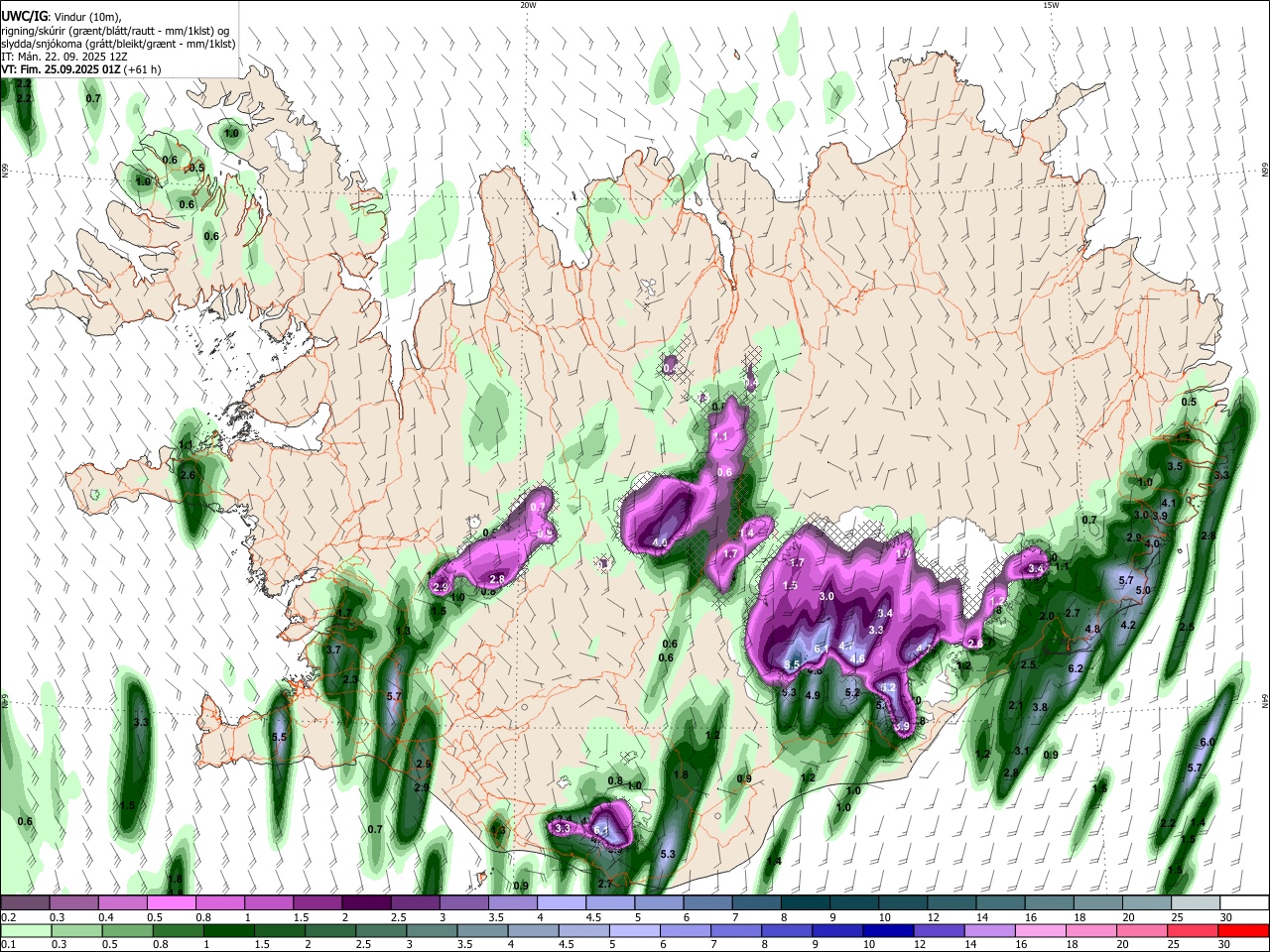Click the '15W' longitude label at top
The height and width of the screenshot is (952, 1270).
pos(1051,5)
